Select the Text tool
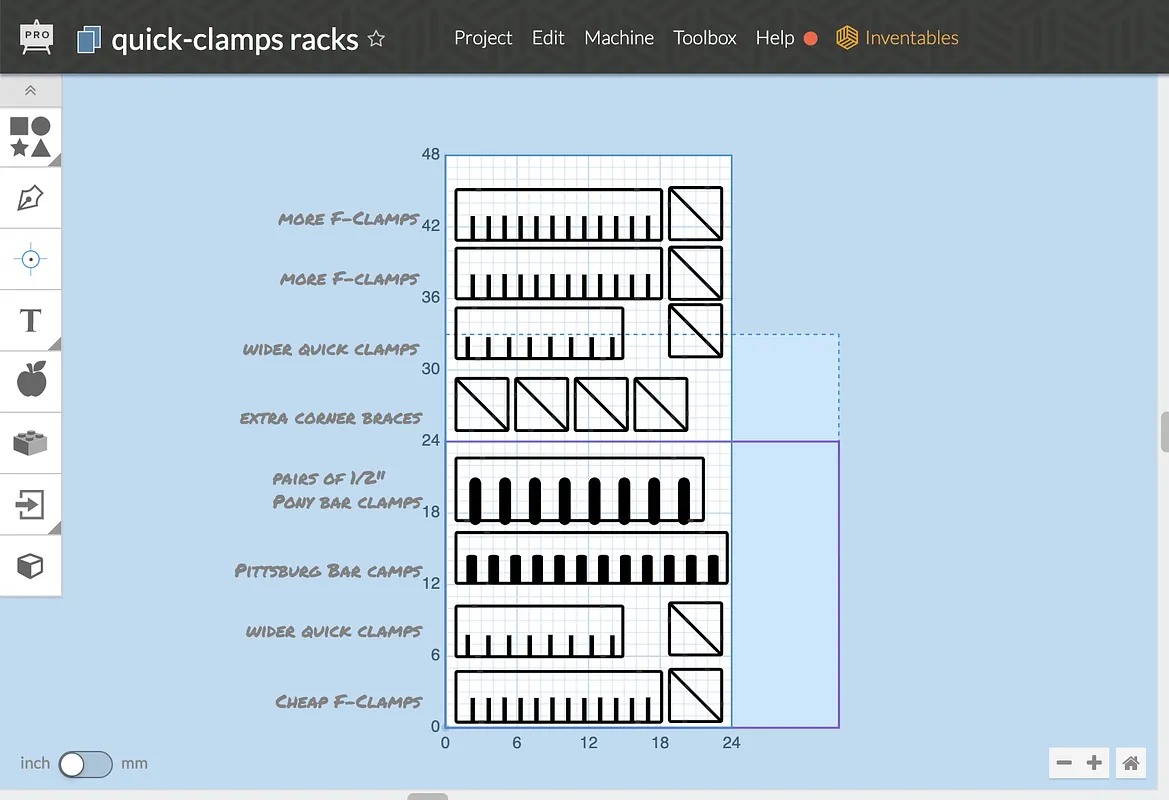 pos(31,321)
